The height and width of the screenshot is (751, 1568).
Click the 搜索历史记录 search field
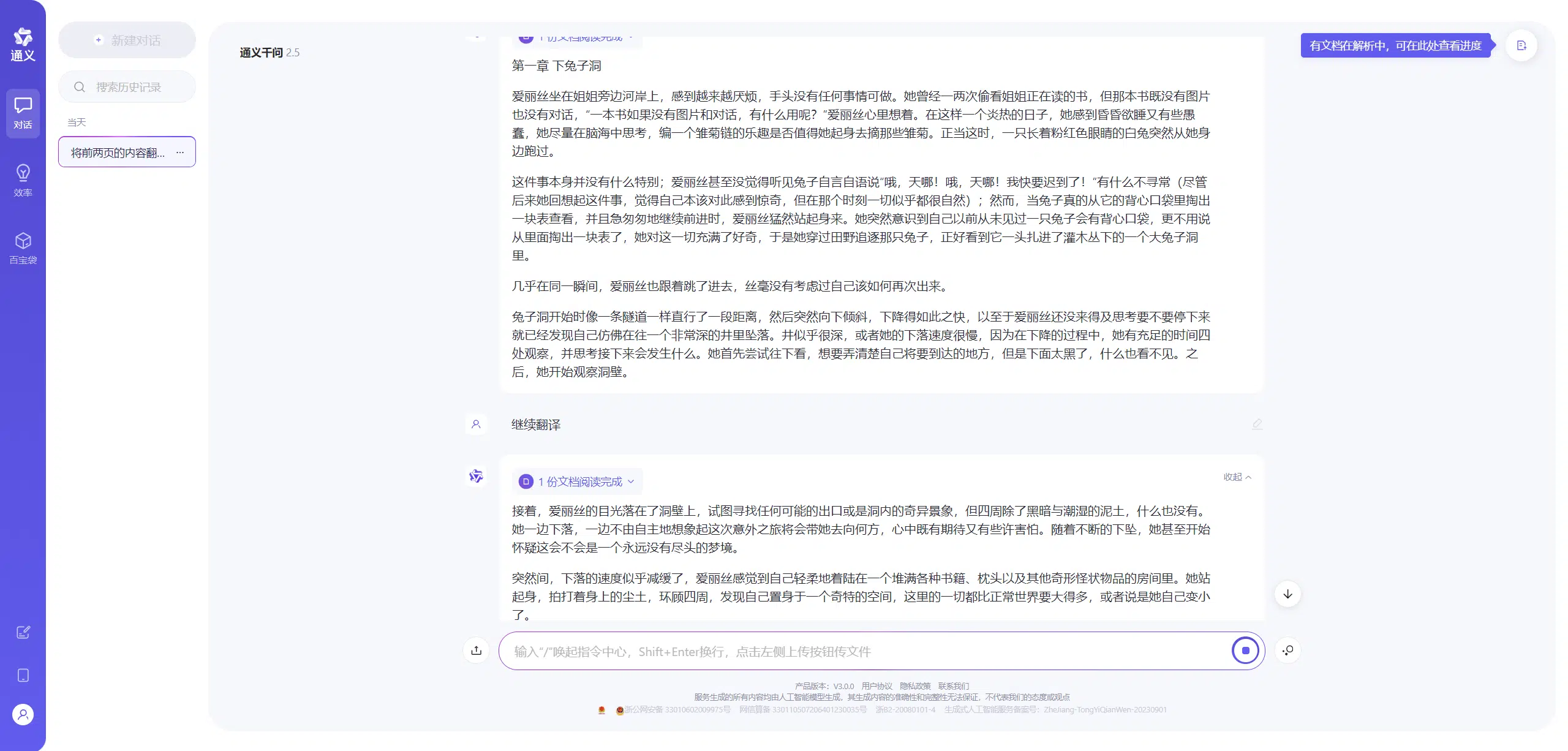127,87
